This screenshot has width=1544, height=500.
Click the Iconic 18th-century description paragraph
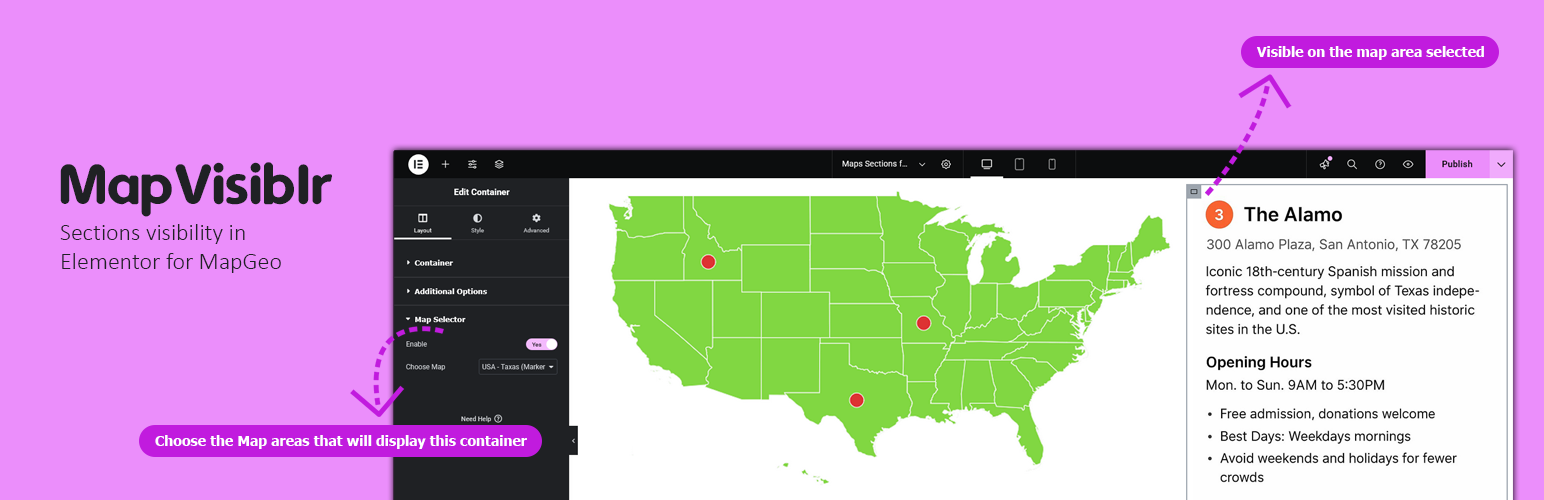click(x=1342, y=300)
